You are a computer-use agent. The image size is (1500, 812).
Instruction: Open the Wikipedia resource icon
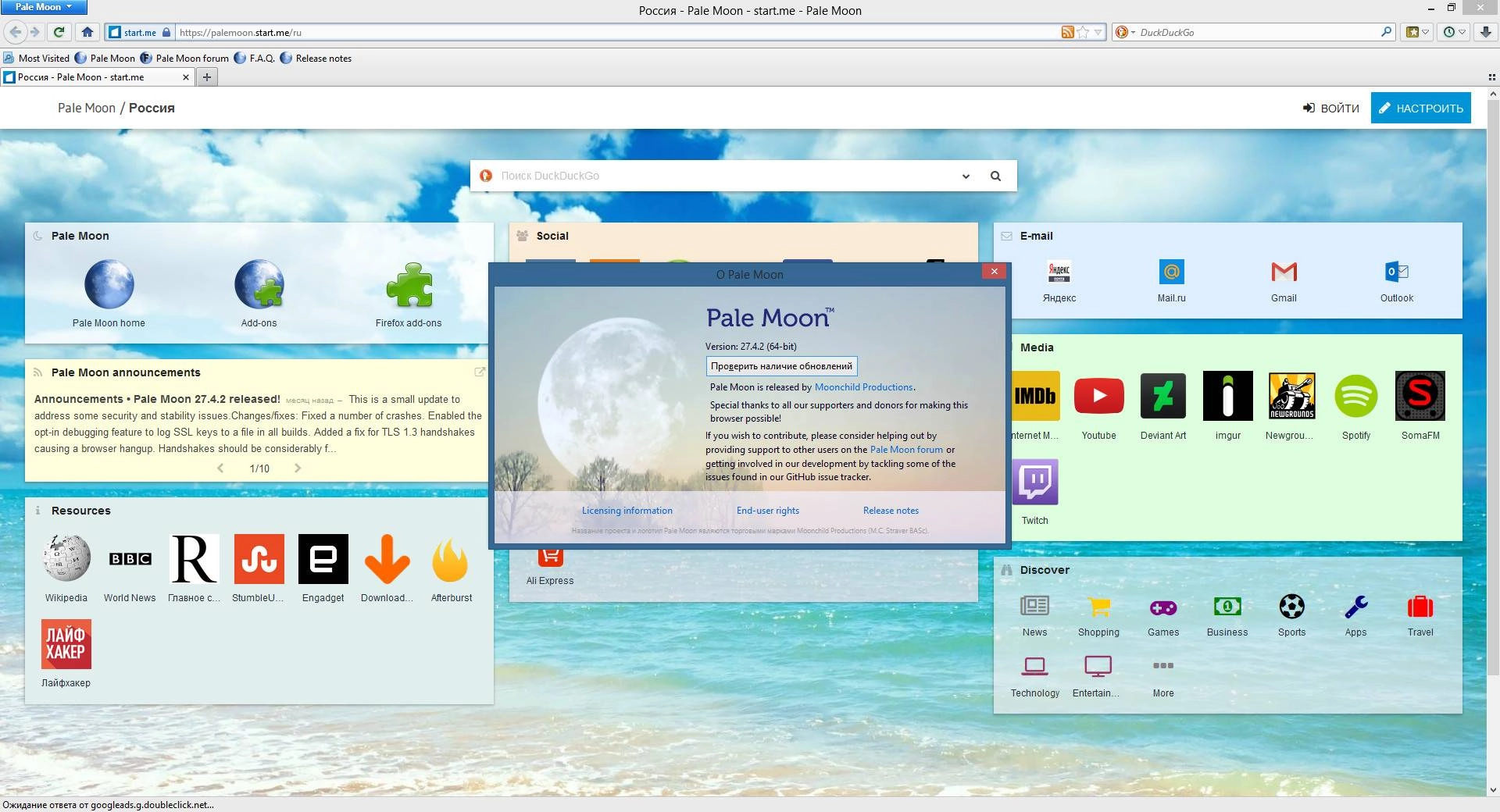point(66,558)
